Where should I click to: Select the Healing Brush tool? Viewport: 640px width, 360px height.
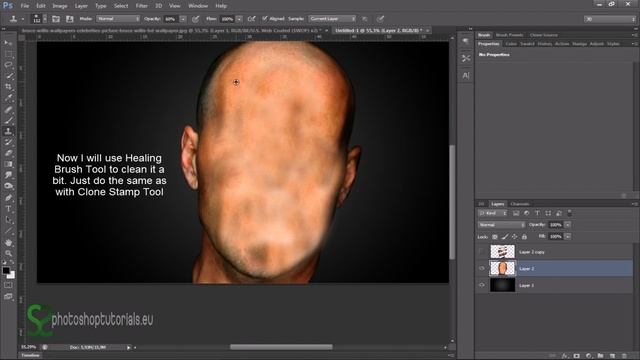click(8, 109)
